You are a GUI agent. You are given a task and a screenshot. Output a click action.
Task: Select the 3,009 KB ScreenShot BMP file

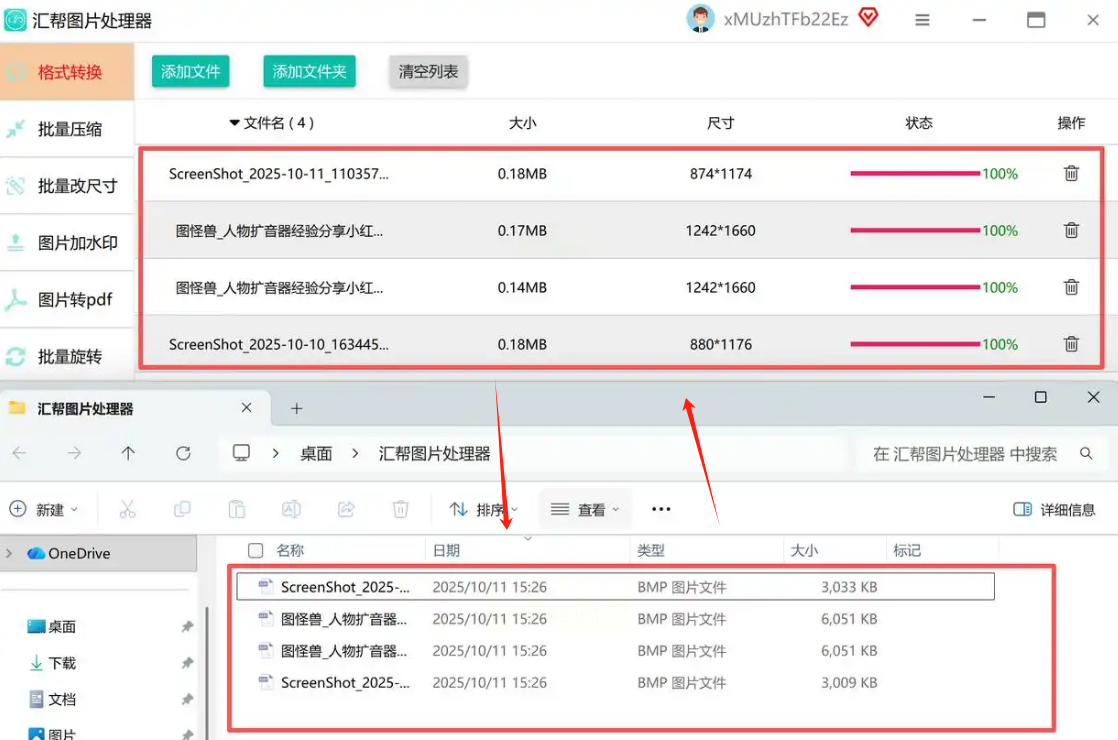tap(615, 682)
